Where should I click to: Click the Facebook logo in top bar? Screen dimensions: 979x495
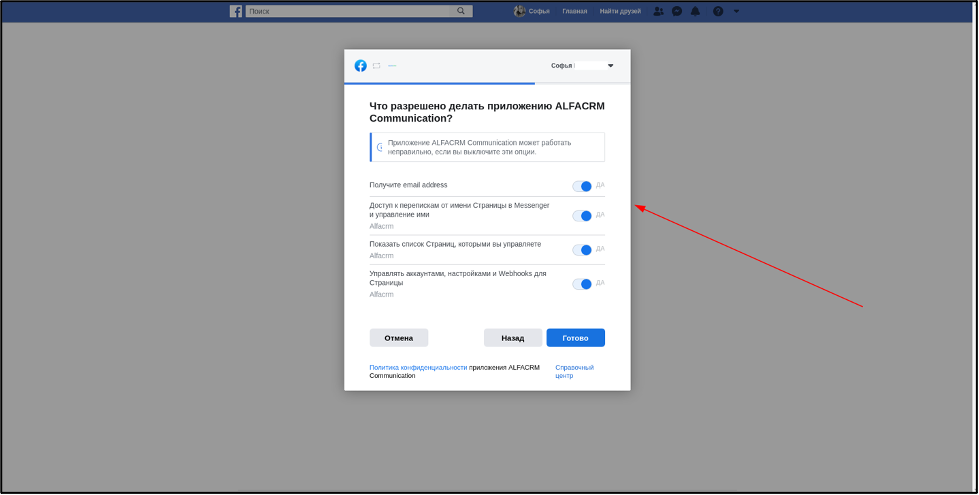[x=235, y=11]
